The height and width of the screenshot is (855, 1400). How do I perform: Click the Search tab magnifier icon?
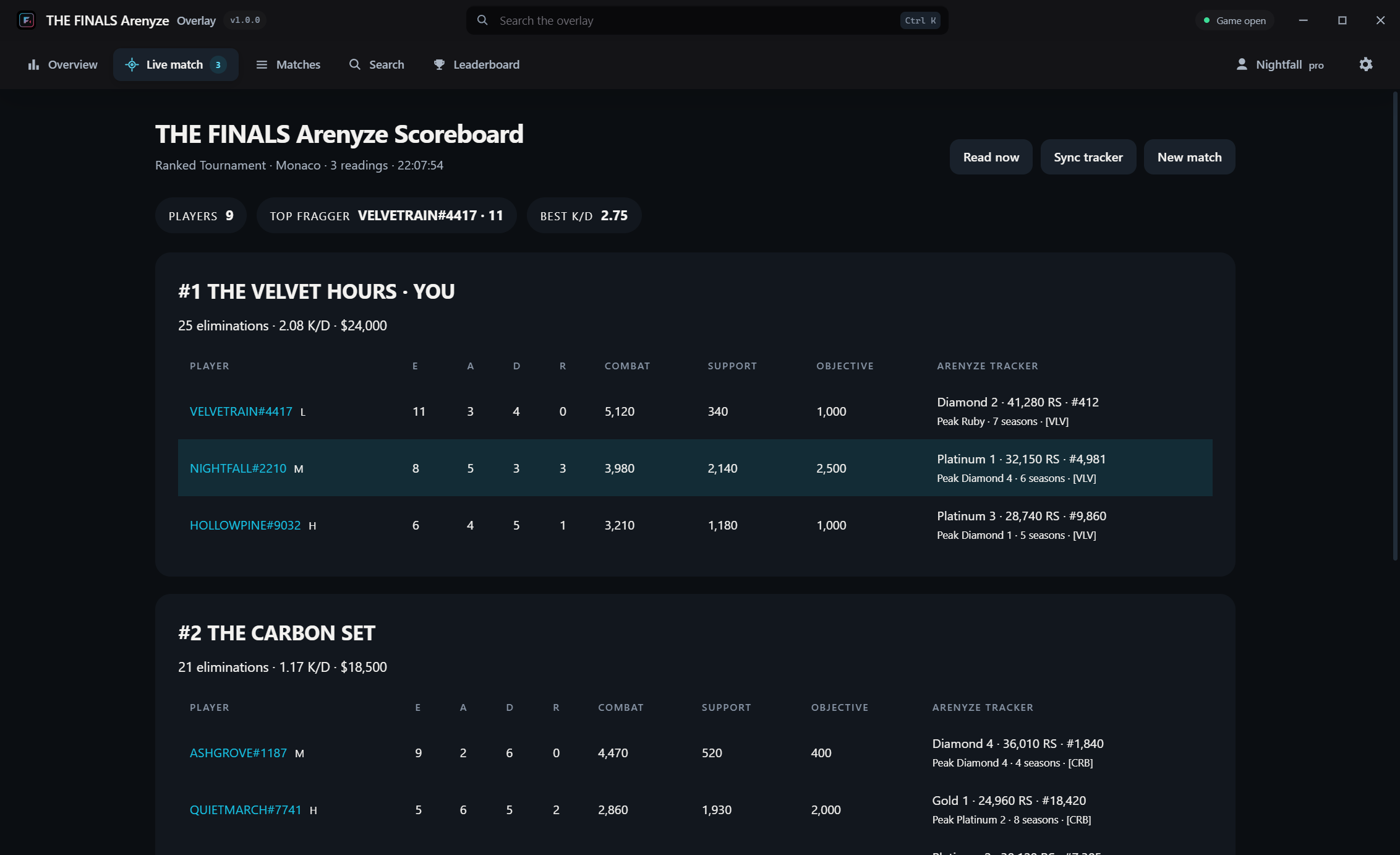point(354,64)
